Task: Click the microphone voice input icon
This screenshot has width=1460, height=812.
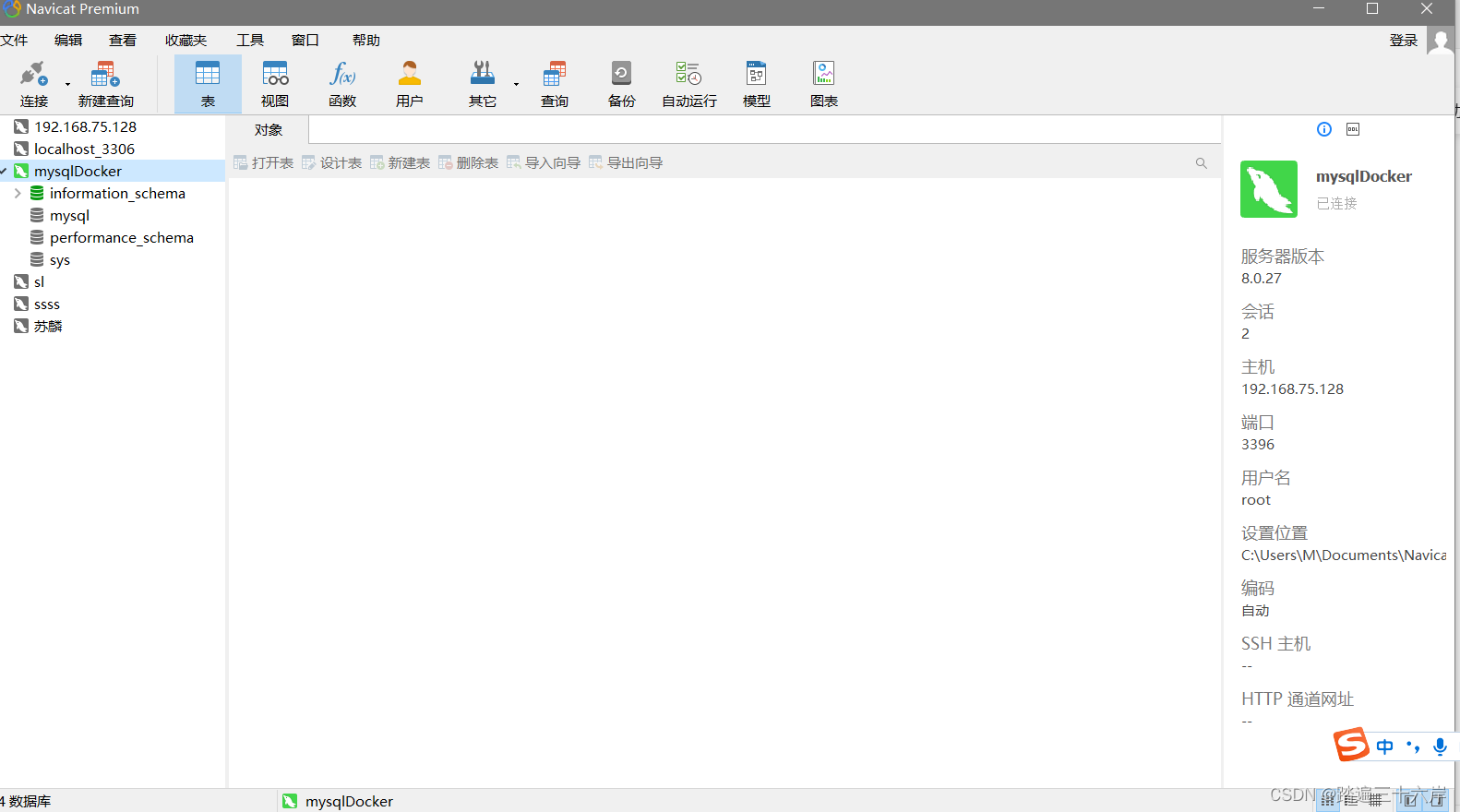Action: [1440, 747]
